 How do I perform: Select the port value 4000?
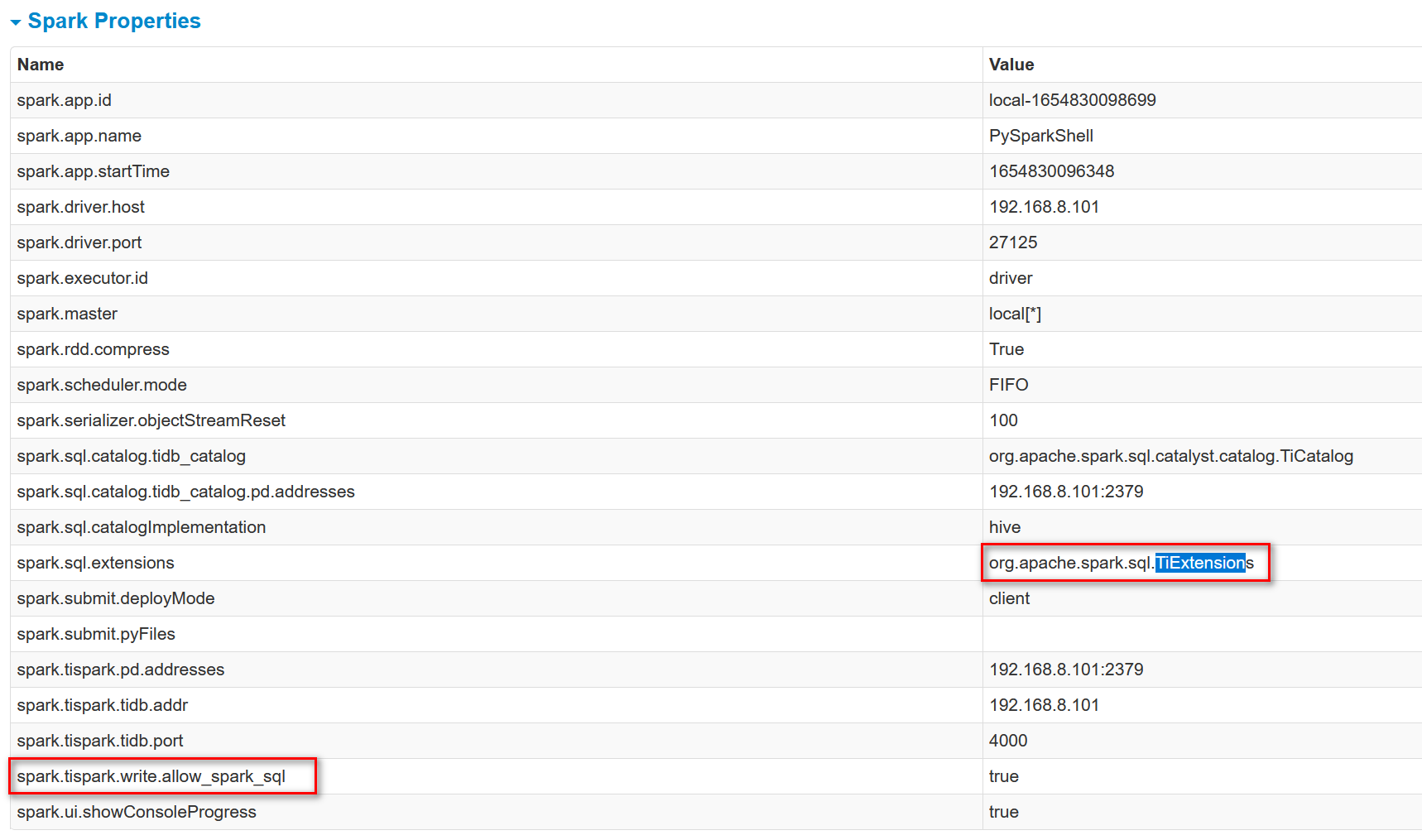pos(1008,741)
